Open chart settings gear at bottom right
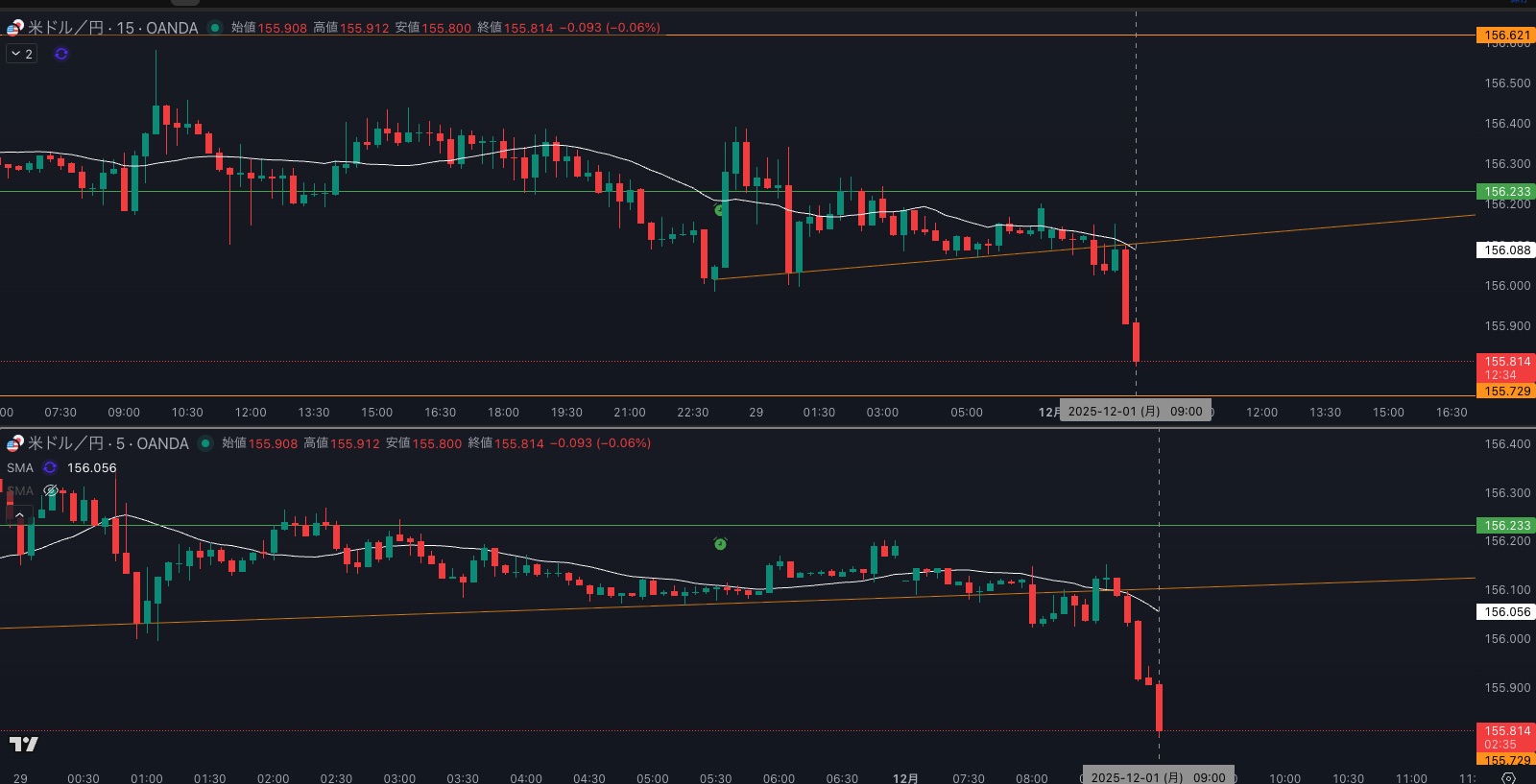This screenshot has height=784, width=1536. point(1508,777)
